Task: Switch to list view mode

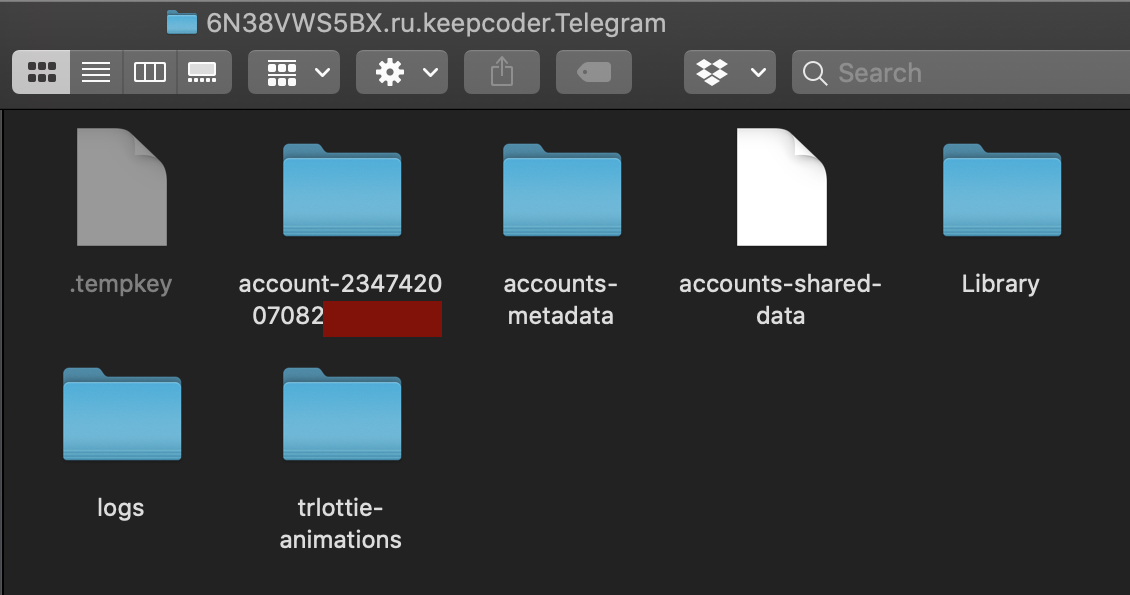Action: [96, 72]
